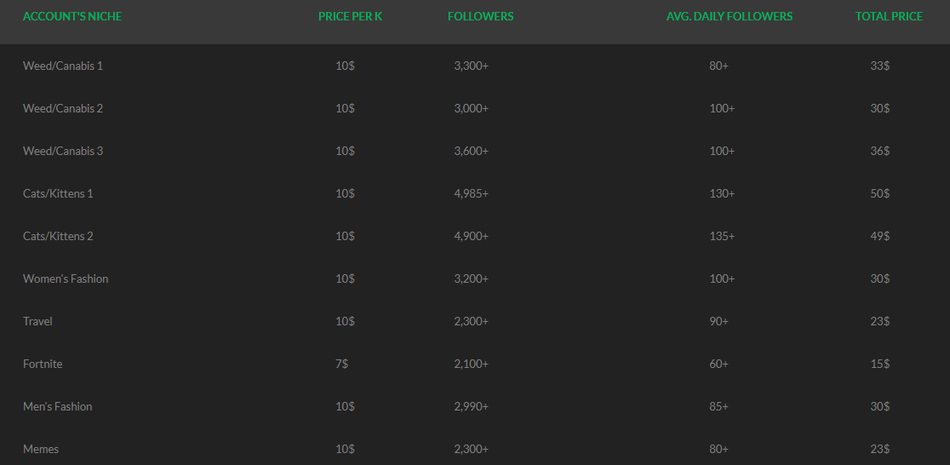Click the 15$ total price cell
Image resolution: width=950 pixels, height=465 pixels.
[880, 364]
